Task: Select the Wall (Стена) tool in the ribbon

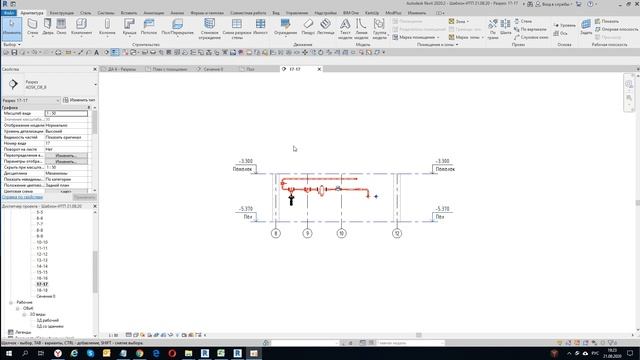Action: click(32, 27)
